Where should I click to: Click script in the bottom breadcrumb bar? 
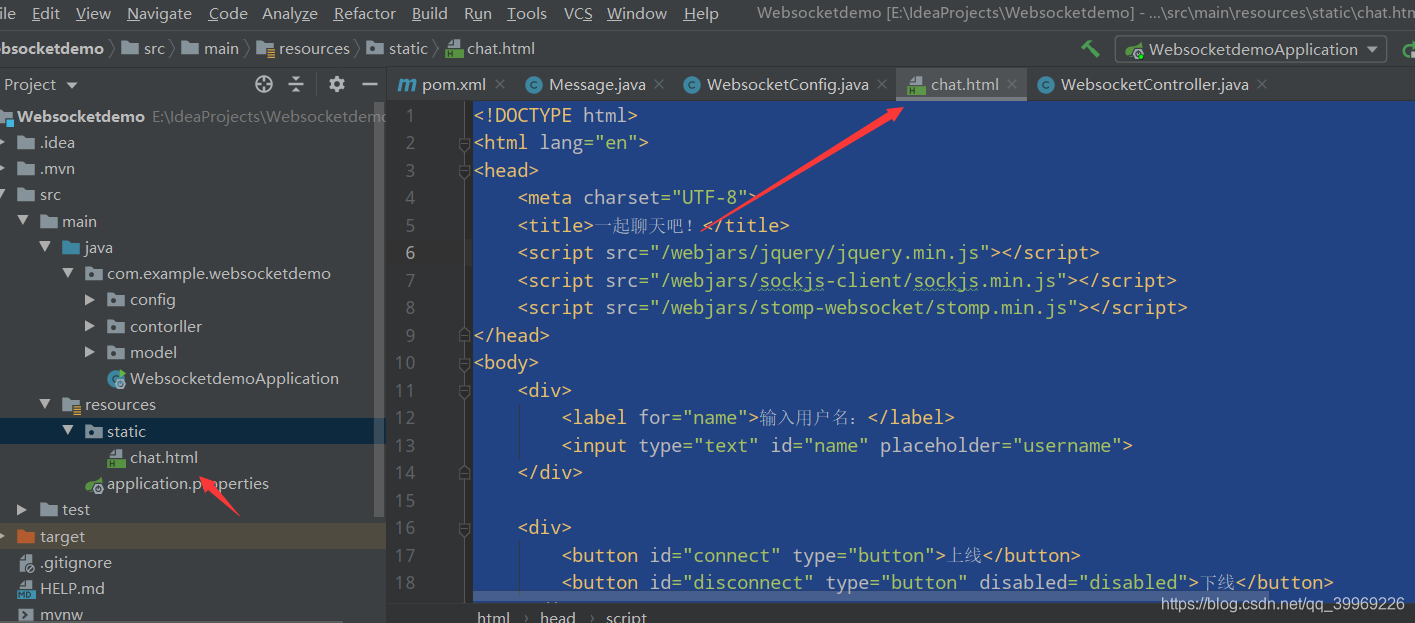pyautogui.click(x=626, y=616)
